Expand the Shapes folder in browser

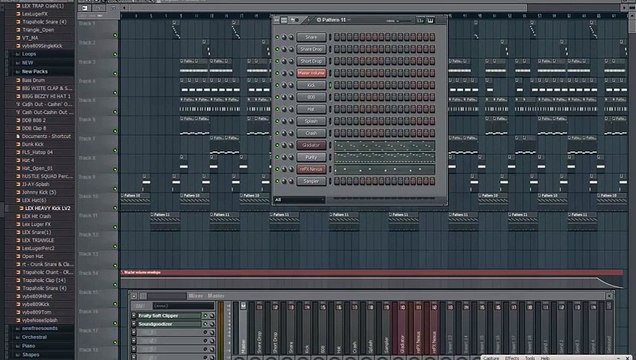[31, 355]
